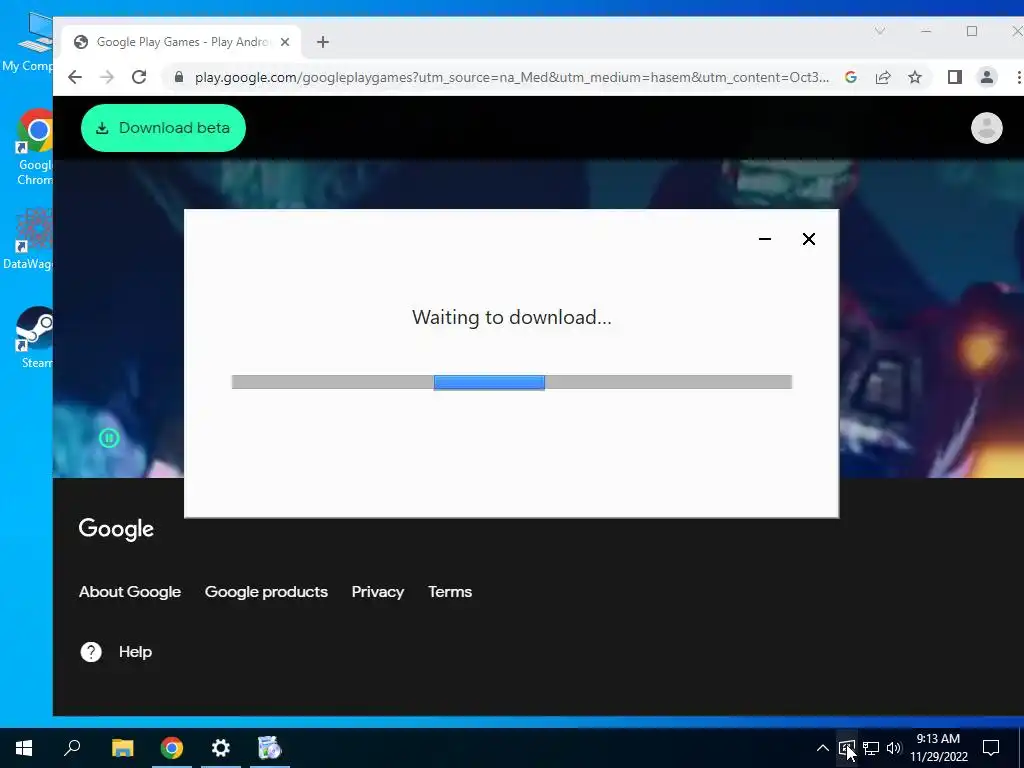Open Settings from the taskbar gear
The width and height of the screenshot is (1024, 768).
[221, 748]
